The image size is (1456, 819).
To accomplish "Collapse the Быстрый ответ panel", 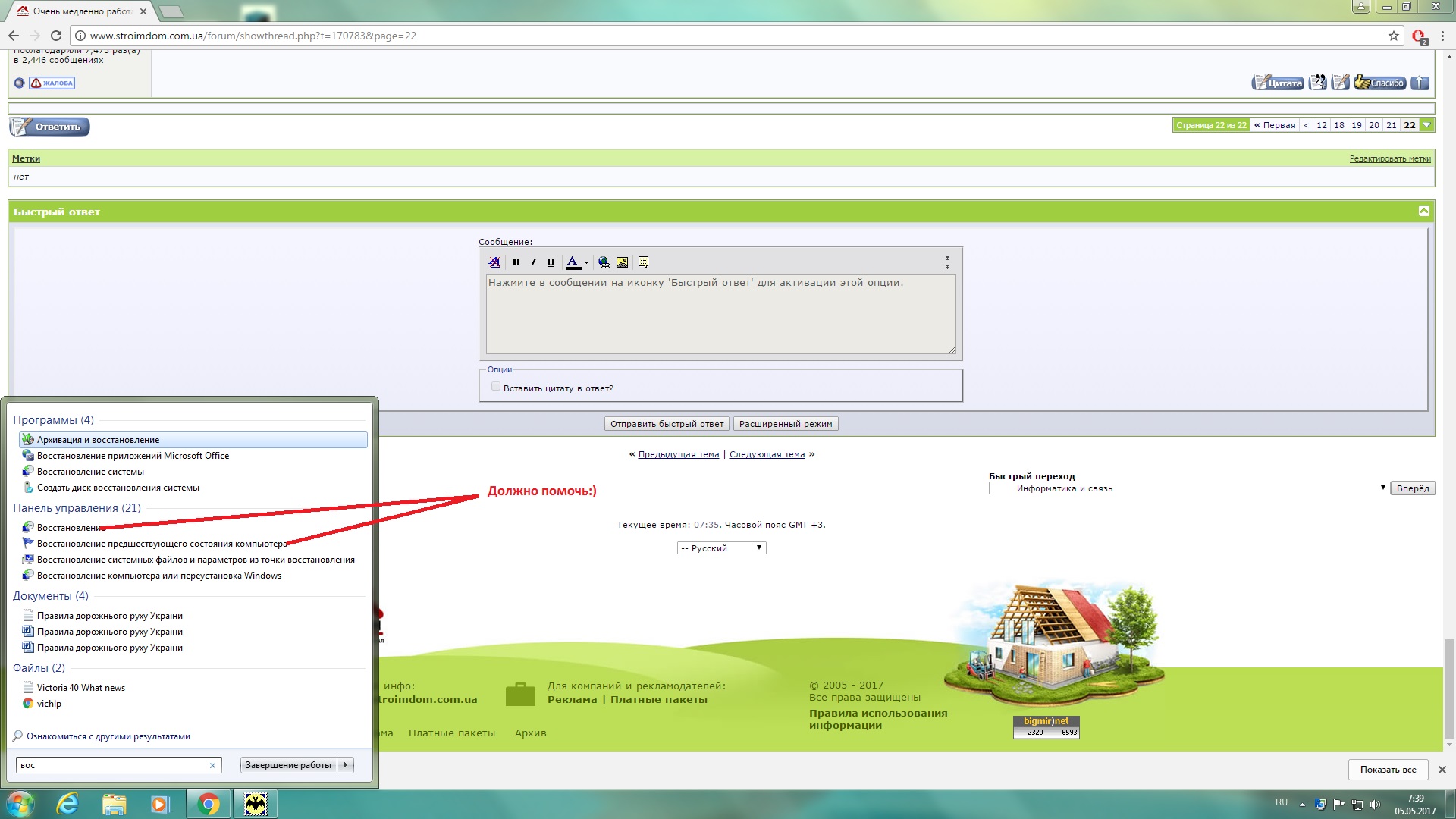I will (x=1423, y=211).
